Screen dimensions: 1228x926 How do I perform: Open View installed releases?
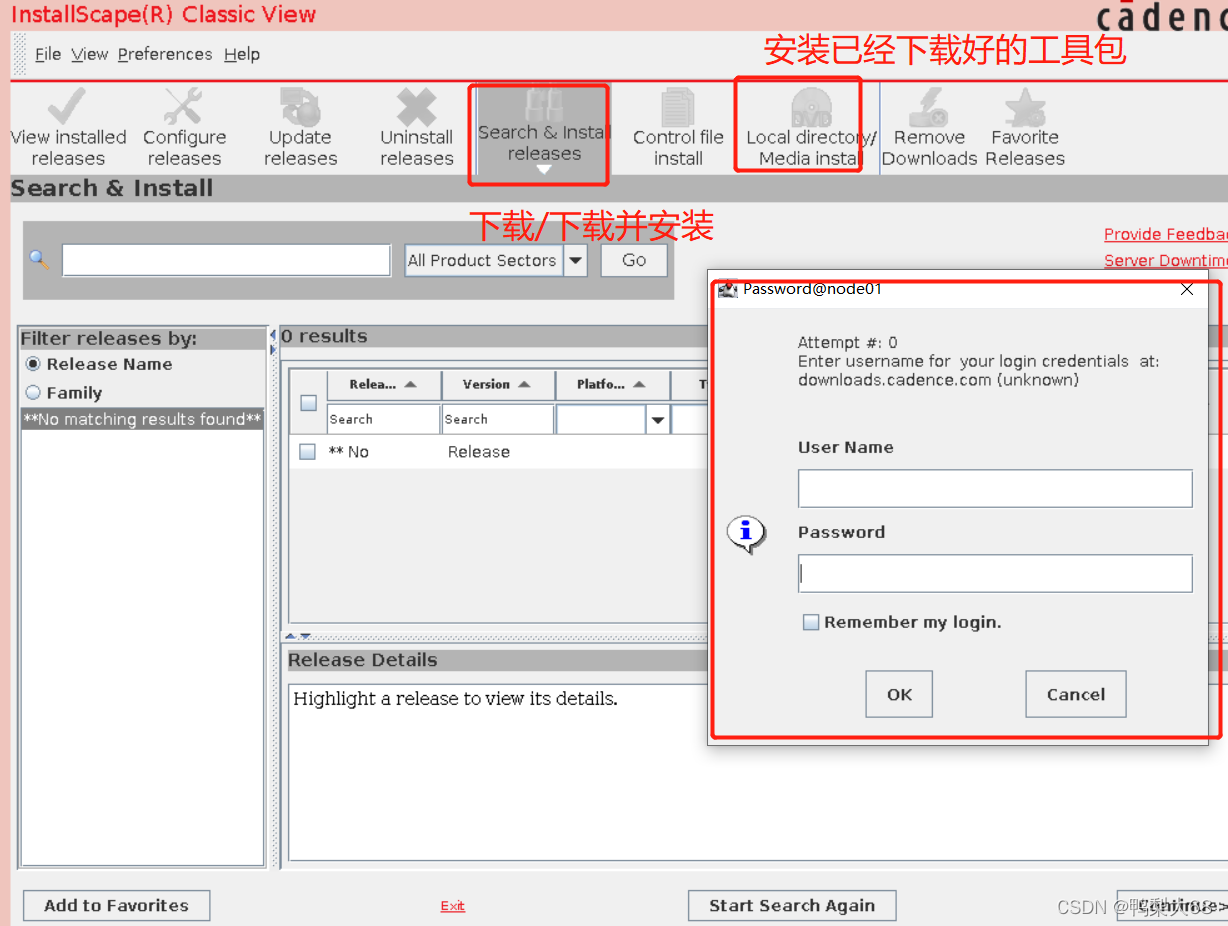click(67, 127)
